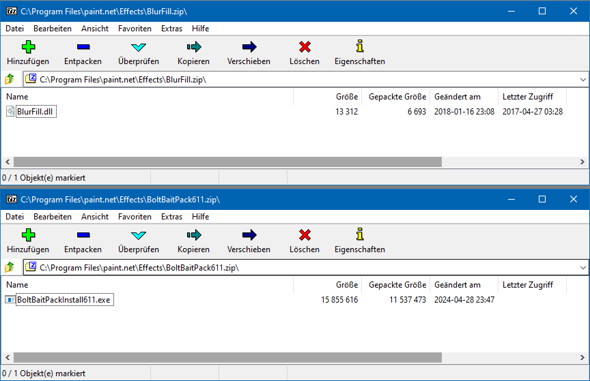Click Kopieren in the BoltBaitPack611.zip window
Viewport: 590px width, 381px height.
coord(193,241)
